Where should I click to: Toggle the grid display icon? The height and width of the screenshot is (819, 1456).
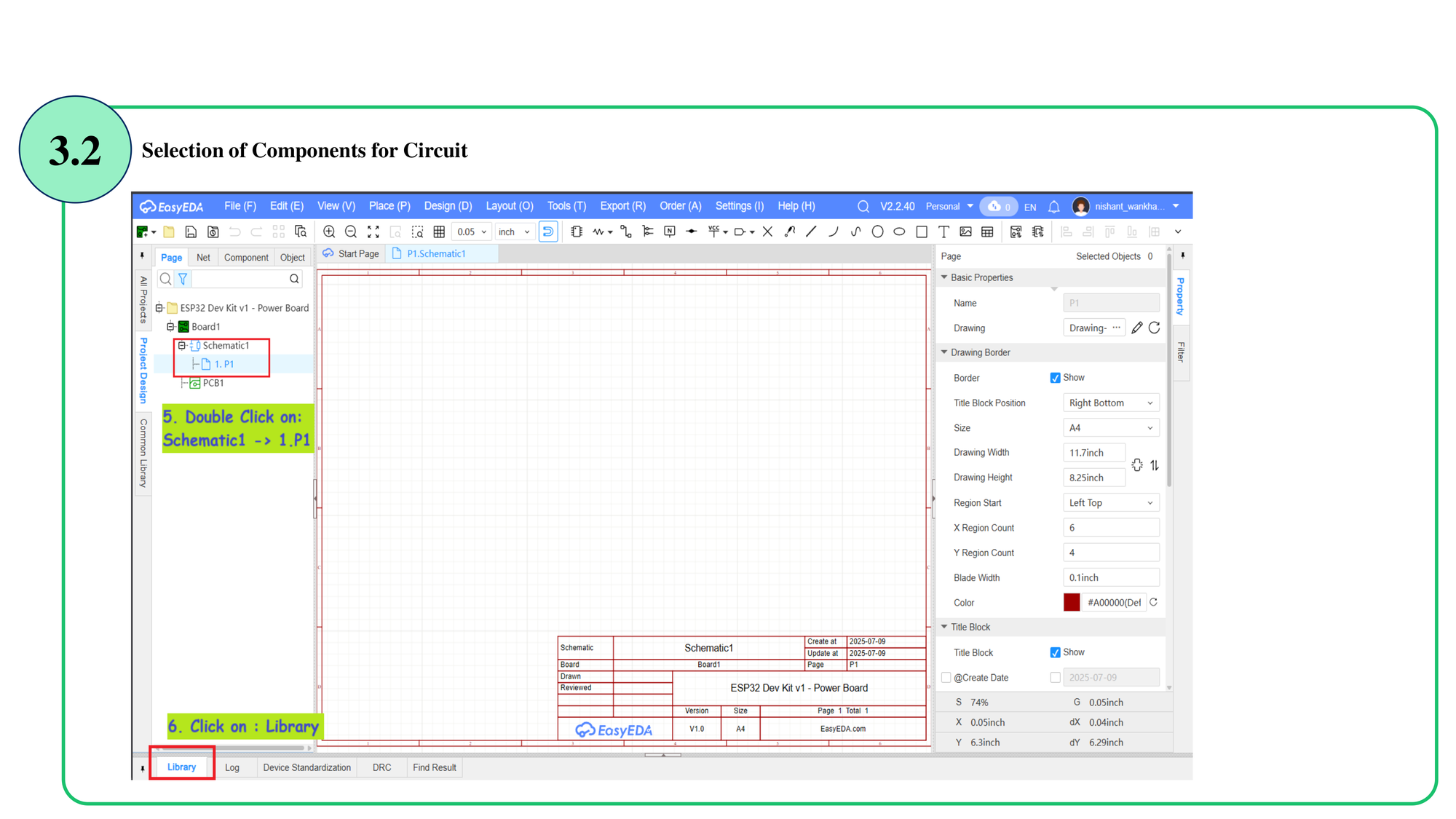pos(439,232)
